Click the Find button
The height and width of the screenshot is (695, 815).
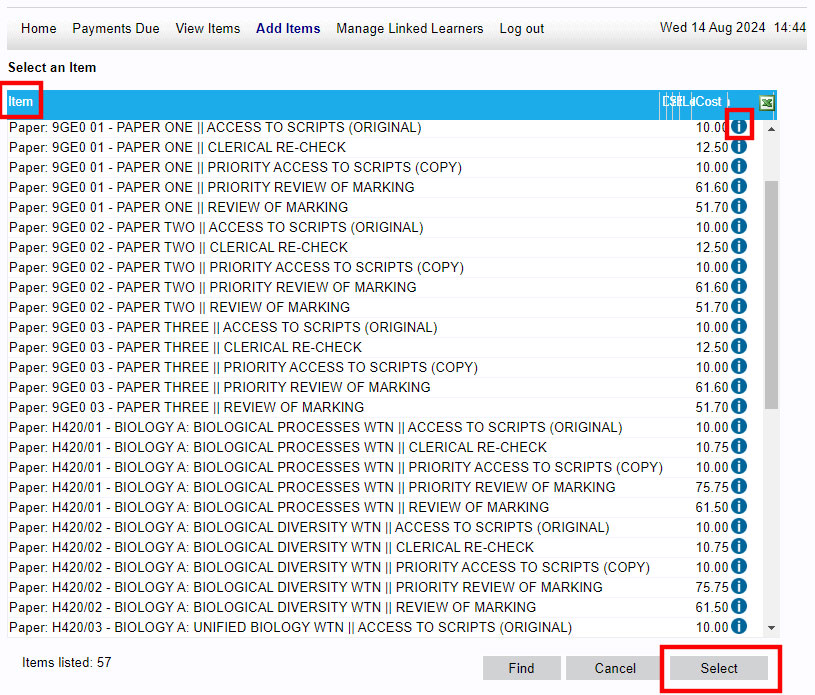521,668
